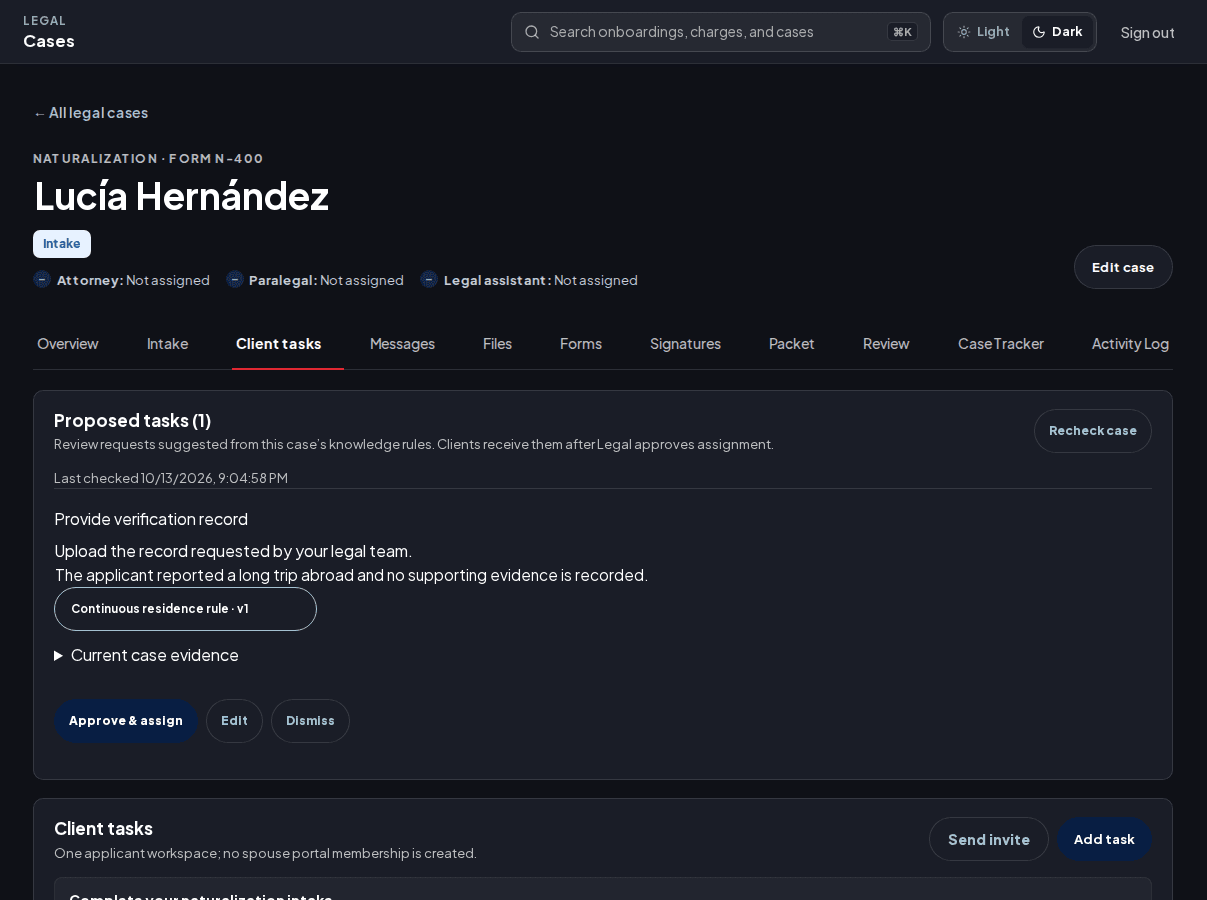This screenshot has height=900, width=1207.
Task: Click the Legal assistant: Not assigned text
Action: click(540, 280)
